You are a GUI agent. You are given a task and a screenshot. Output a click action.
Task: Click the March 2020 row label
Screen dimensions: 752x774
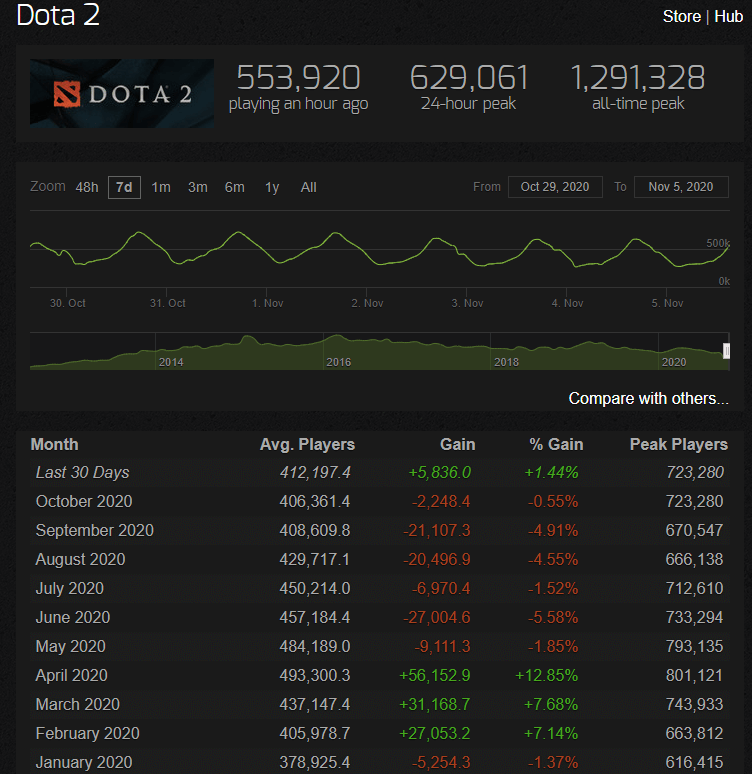[78, 704]
